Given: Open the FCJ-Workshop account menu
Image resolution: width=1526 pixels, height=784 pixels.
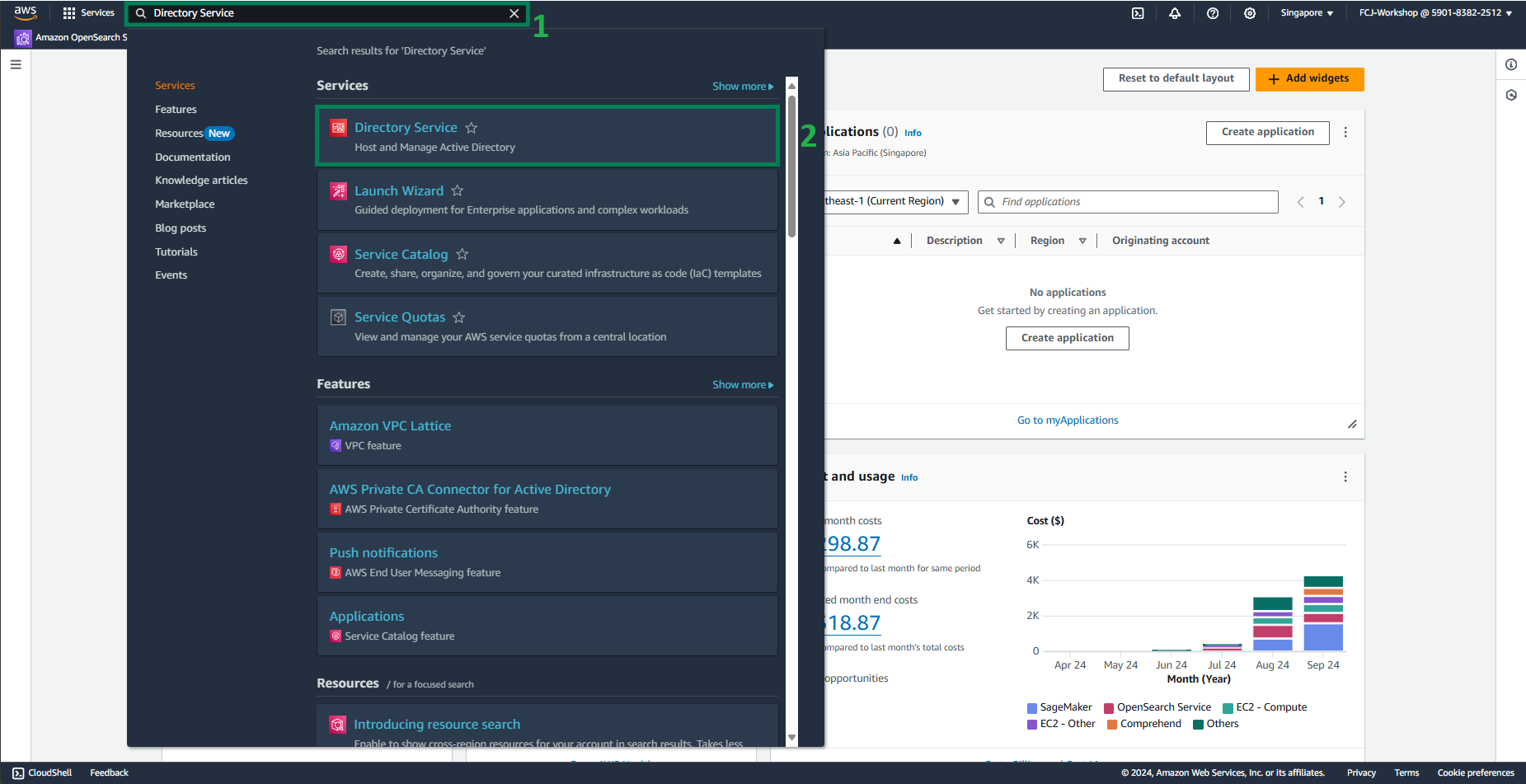Looking at the screenshot, I should [1435, 13].
